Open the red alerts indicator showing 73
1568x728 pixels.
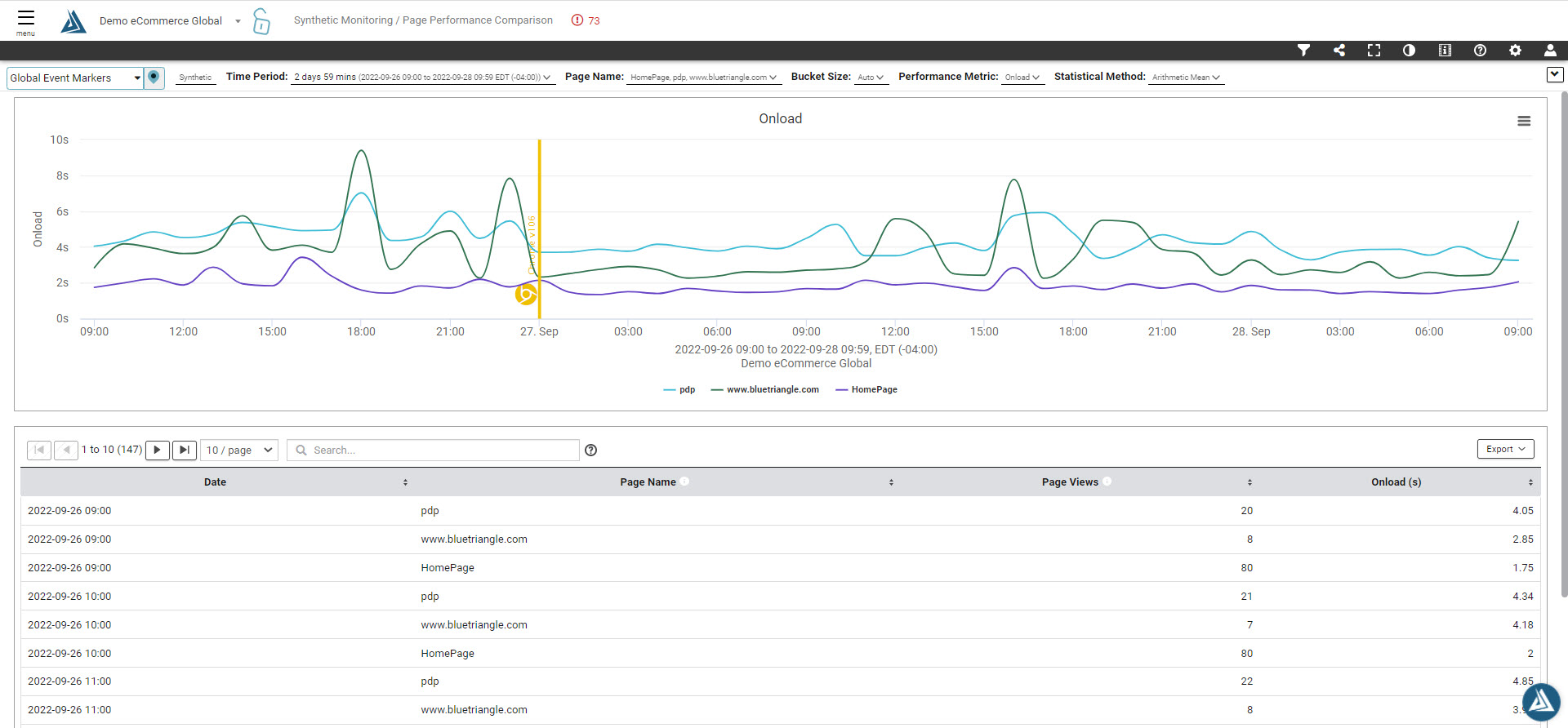[586, 20]
